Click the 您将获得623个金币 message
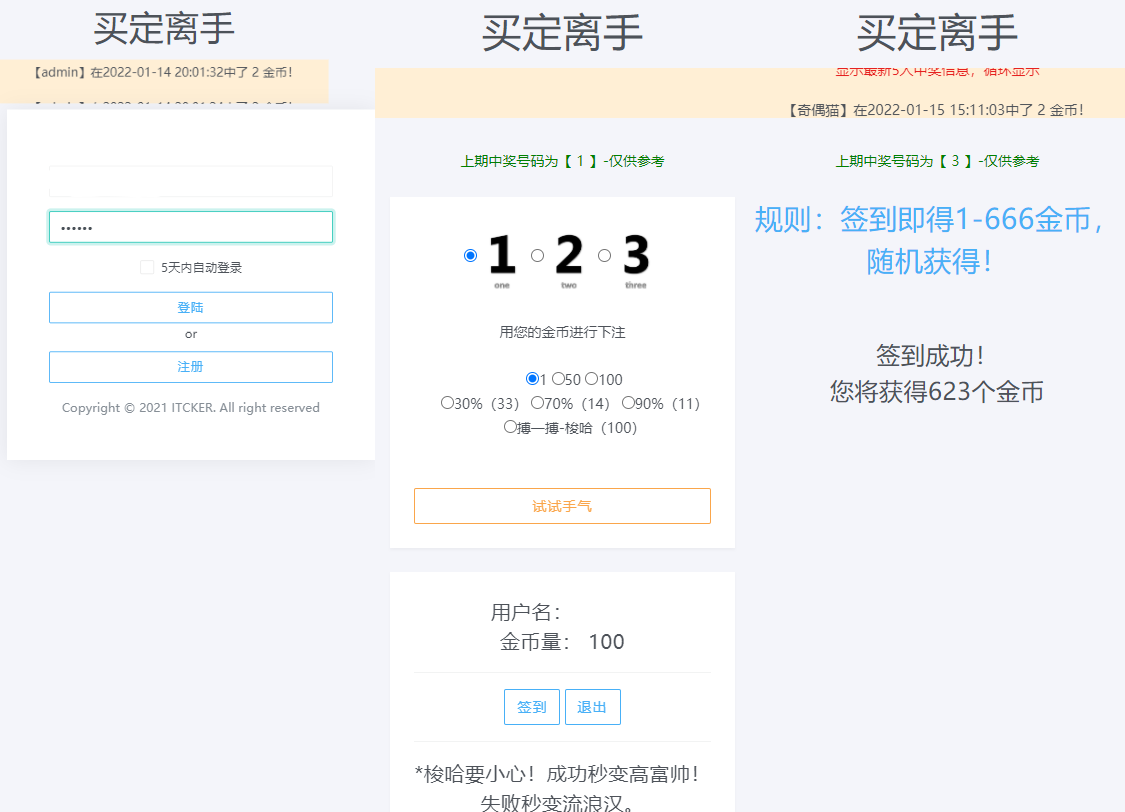 (937, 392)
